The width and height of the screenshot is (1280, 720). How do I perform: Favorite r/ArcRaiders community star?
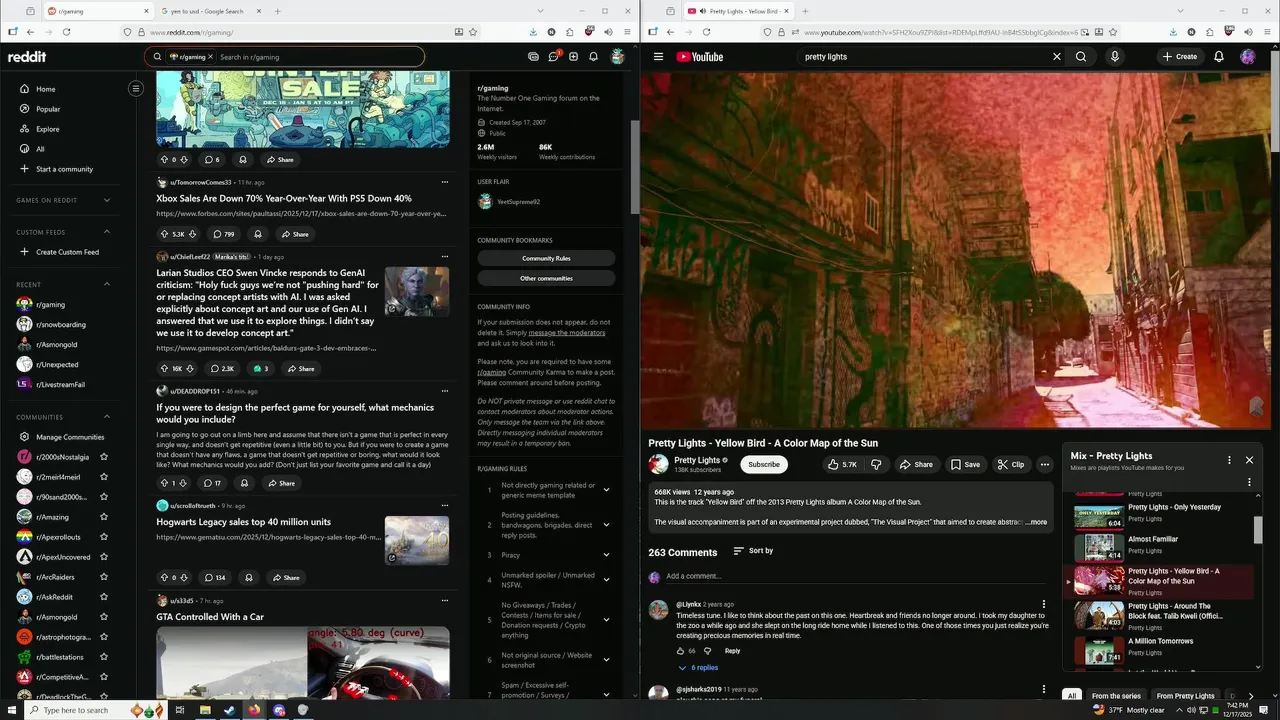(104, 577)
